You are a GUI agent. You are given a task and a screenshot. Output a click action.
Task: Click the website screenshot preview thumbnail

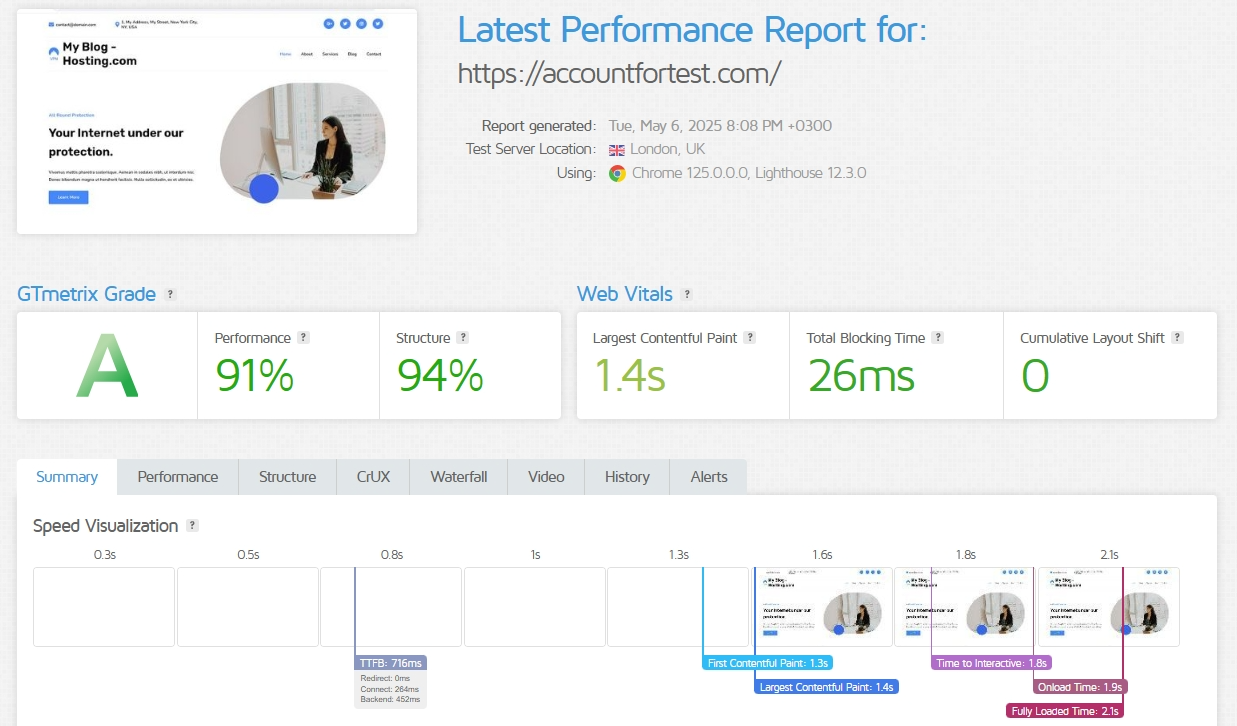(x=217, y=121)
